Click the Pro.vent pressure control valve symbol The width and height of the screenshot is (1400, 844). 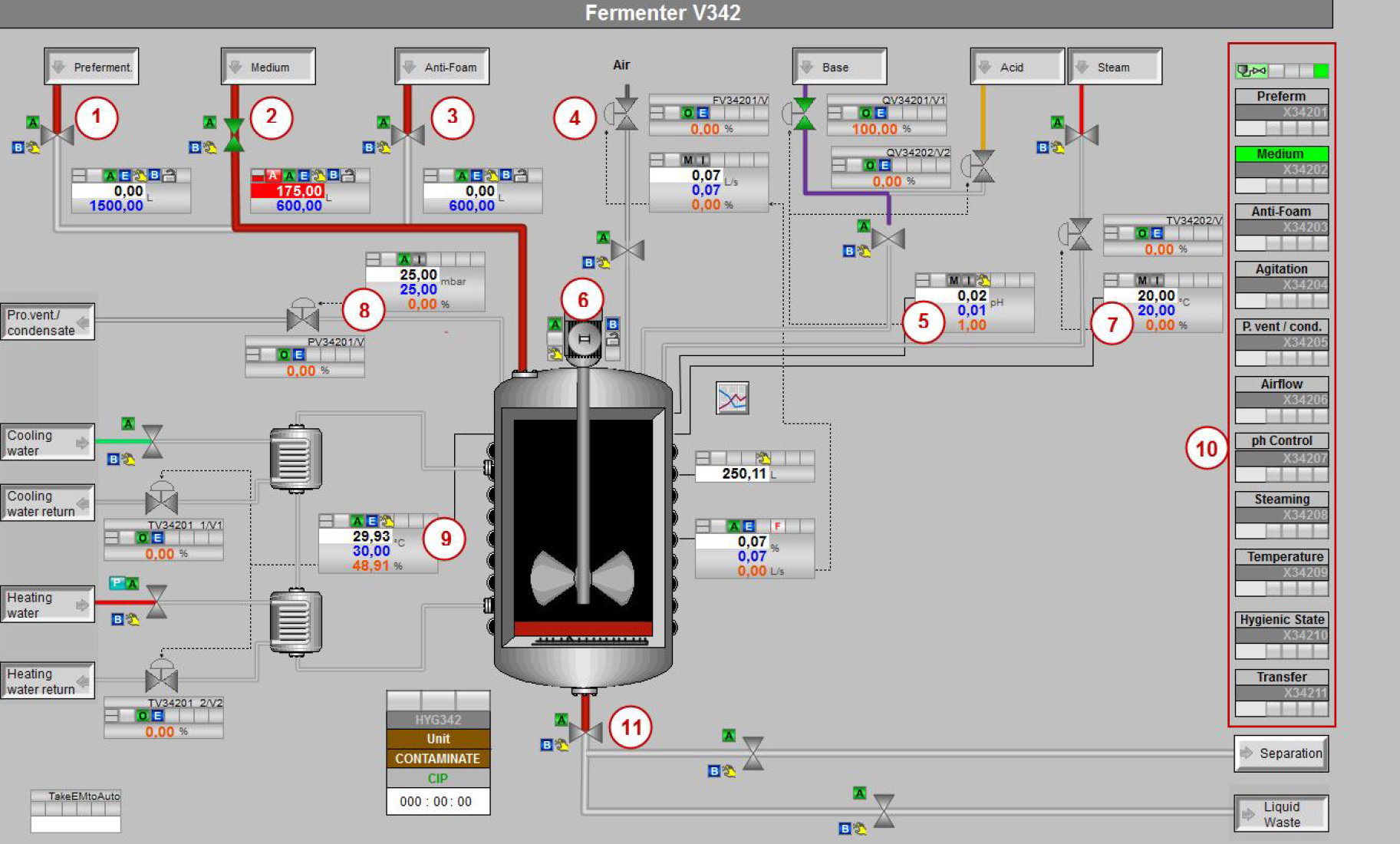point(303,315)
